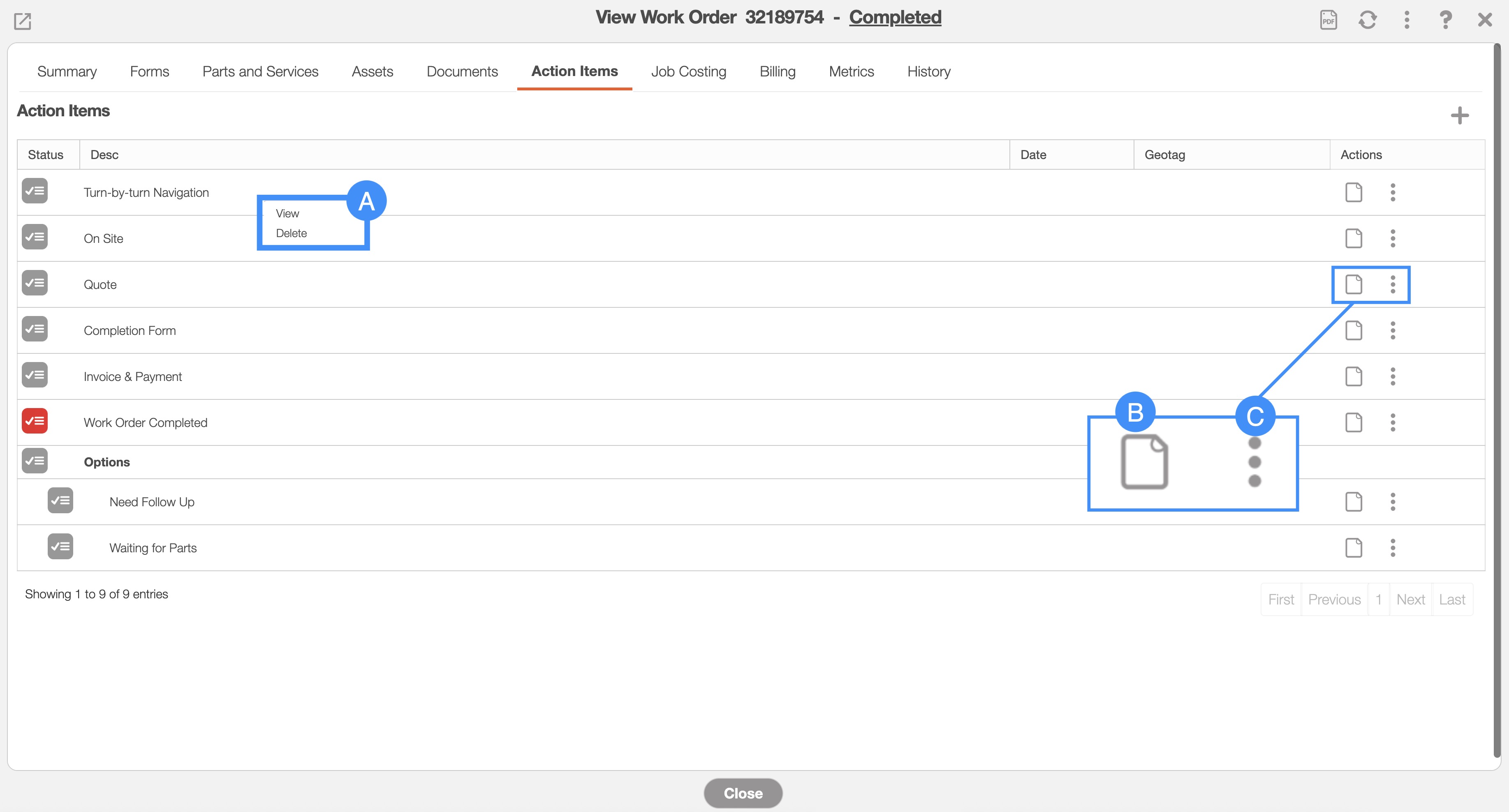The width and height of the screenshot is (1509, 812).
Task: Click the Close button
Action: pyautogui.click(x=743, y=793)
